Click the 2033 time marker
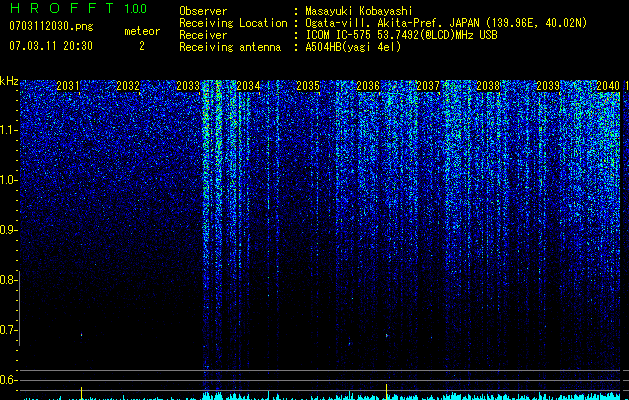629x400 pixels. [188, 86]
